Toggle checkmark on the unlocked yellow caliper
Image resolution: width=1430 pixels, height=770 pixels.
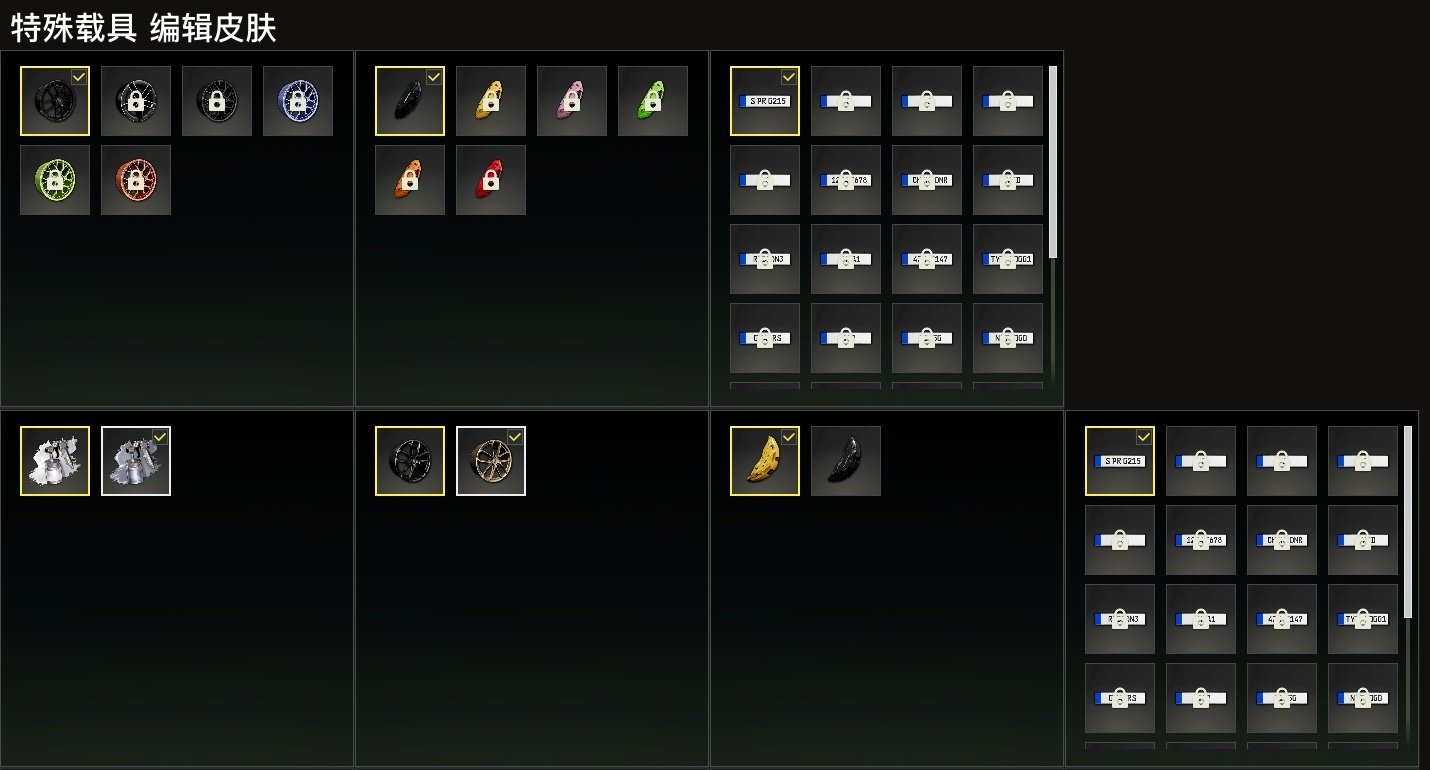[x=790, y=436]
